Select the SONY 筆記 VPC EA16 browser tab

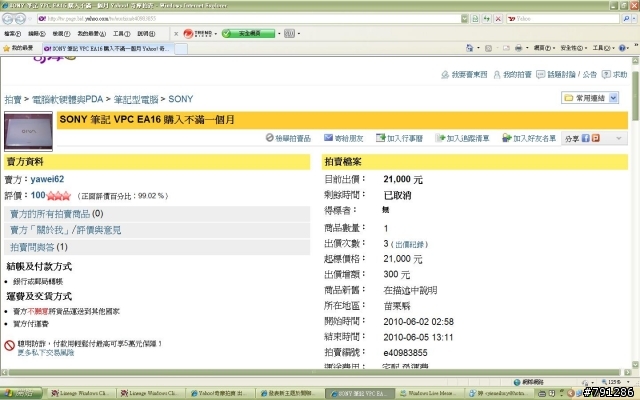pos(108,49)
